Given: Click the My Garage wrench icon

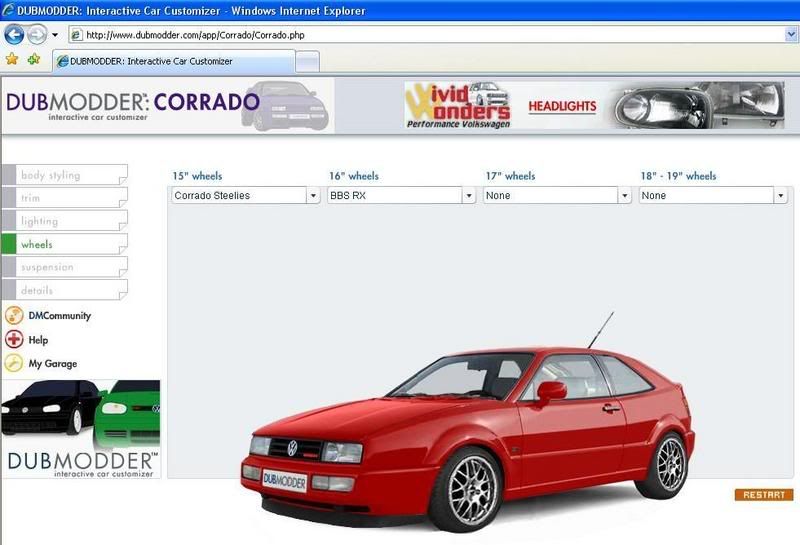Looking at the screenshot, I should point(14,363).
